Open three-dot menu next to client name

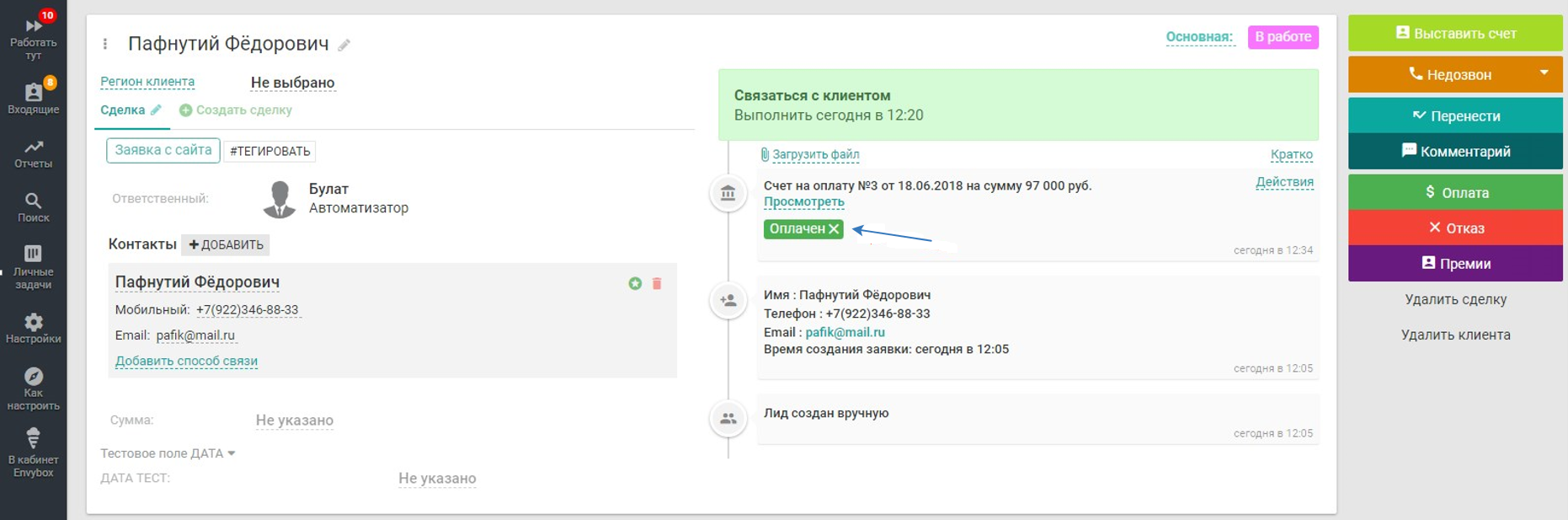pyautogui.click(x=105, y=44)
